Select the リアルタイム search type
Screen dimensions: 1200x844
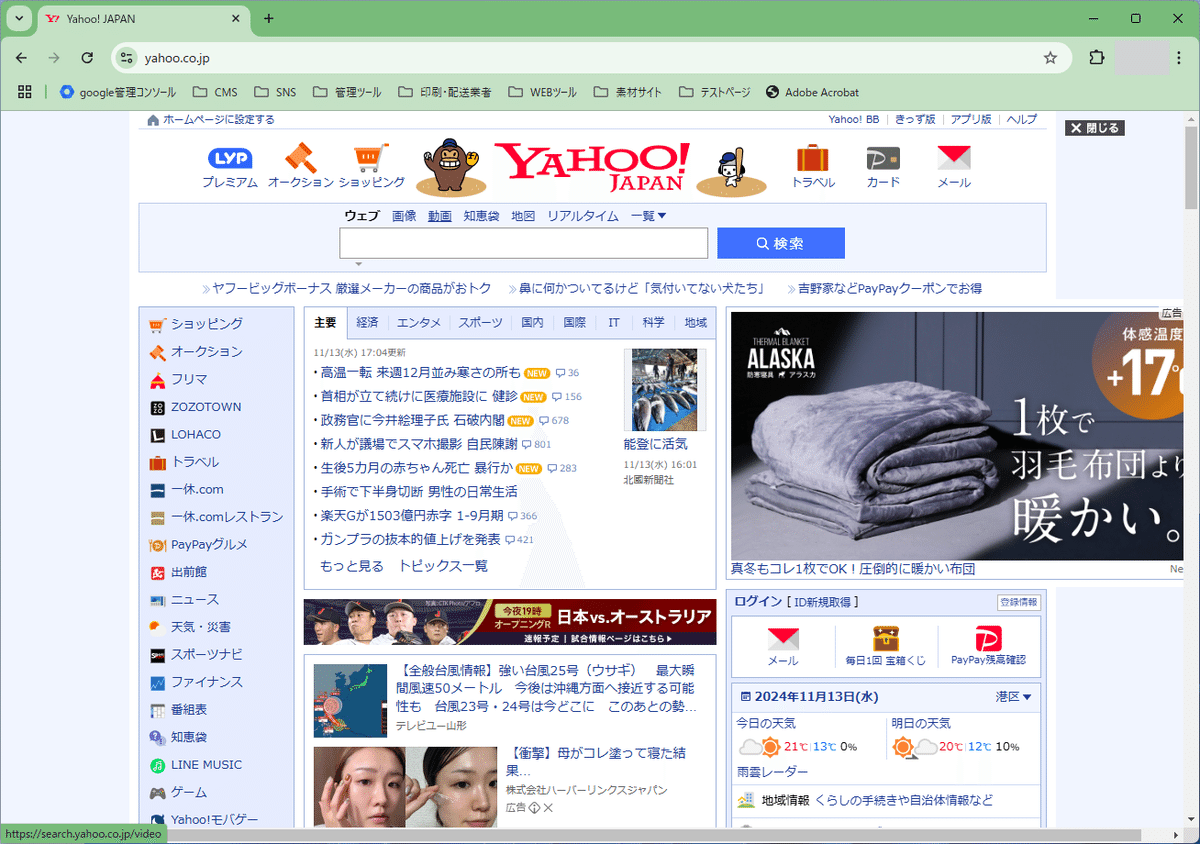tap(582, 216)
